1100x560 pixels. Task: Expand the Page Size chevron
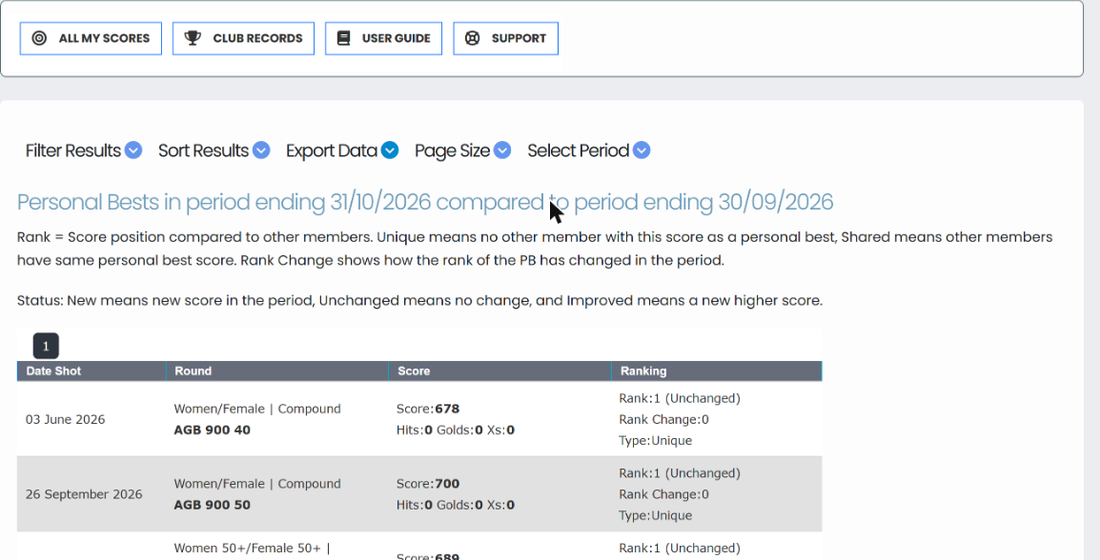[502, 150]
